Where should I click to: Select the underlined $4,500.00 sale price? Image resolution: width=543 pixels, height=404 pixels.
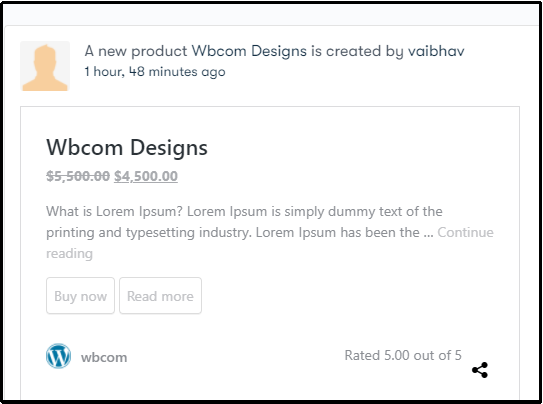pos(146,176)
